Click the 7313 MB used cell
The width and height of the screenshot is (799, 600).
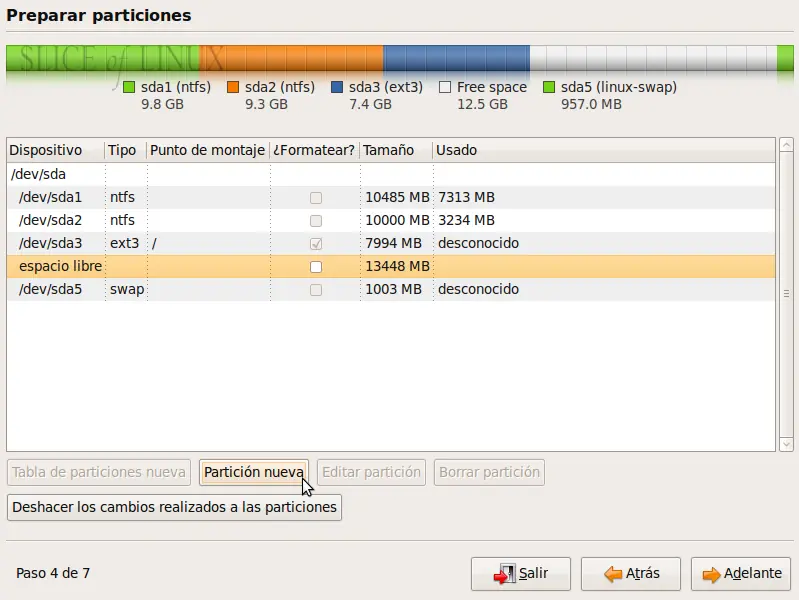click(466, 197)
